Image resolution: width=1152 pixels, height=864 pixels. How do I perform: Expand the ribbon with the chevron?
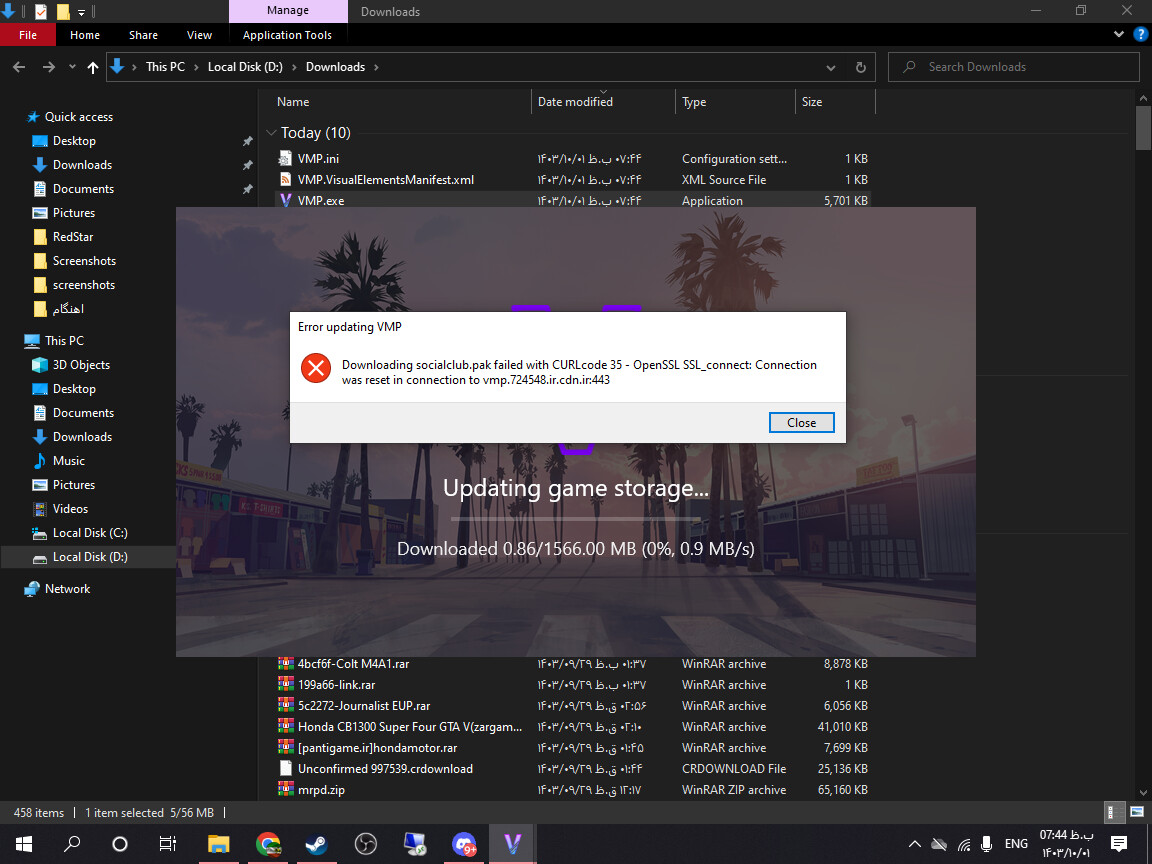(1118, 35)
